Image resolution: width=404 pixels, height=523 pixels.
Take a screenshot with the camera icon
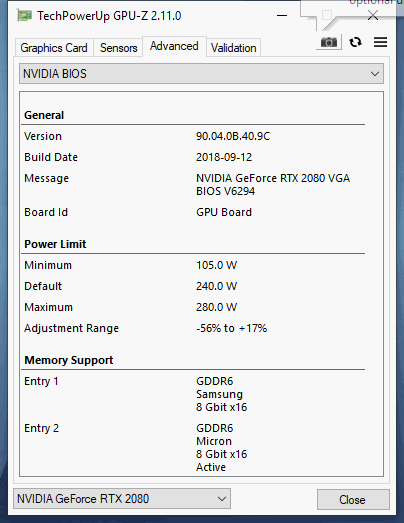[329, 42]
